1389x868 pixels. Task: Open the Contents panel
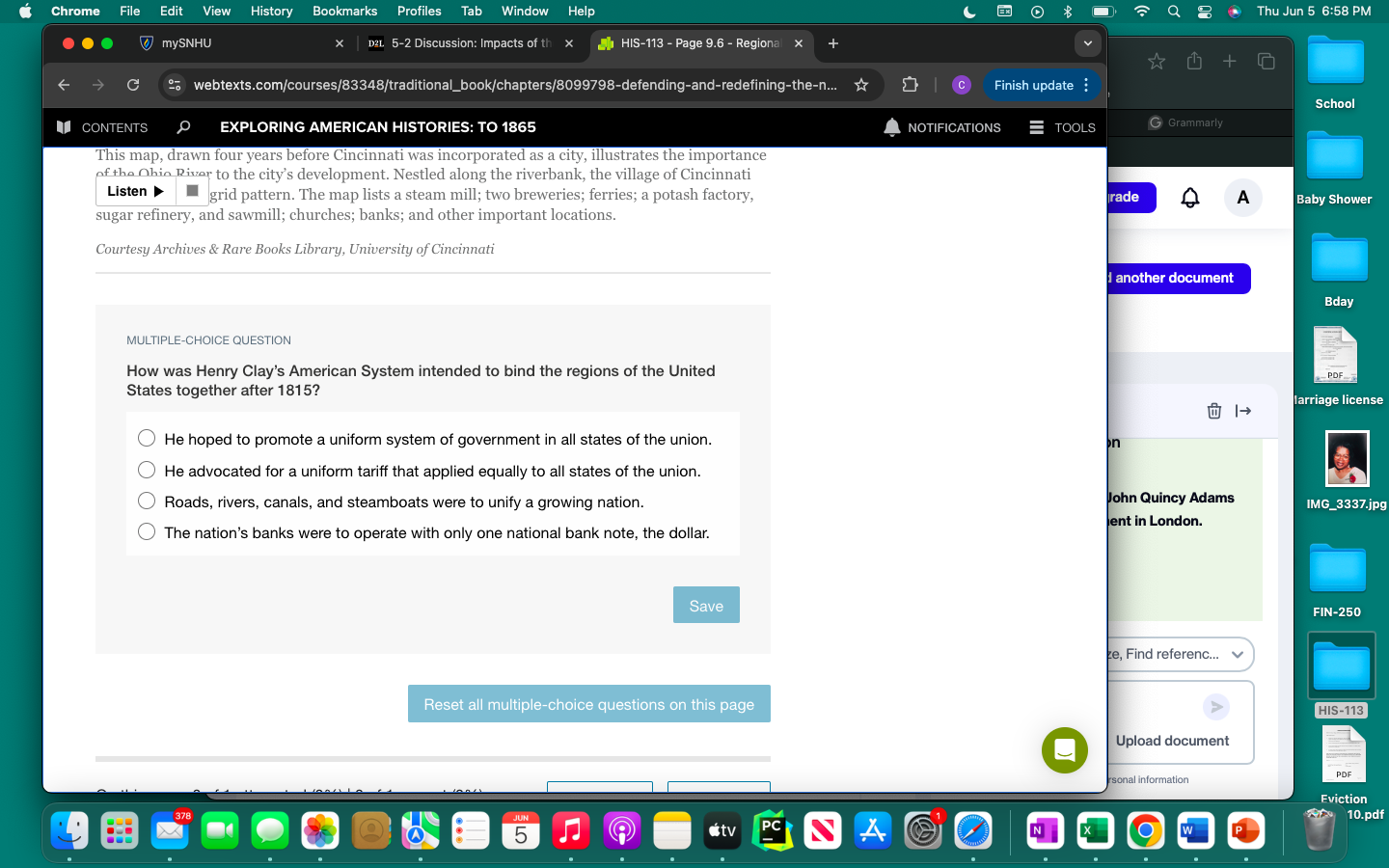(x=103, y=127)
